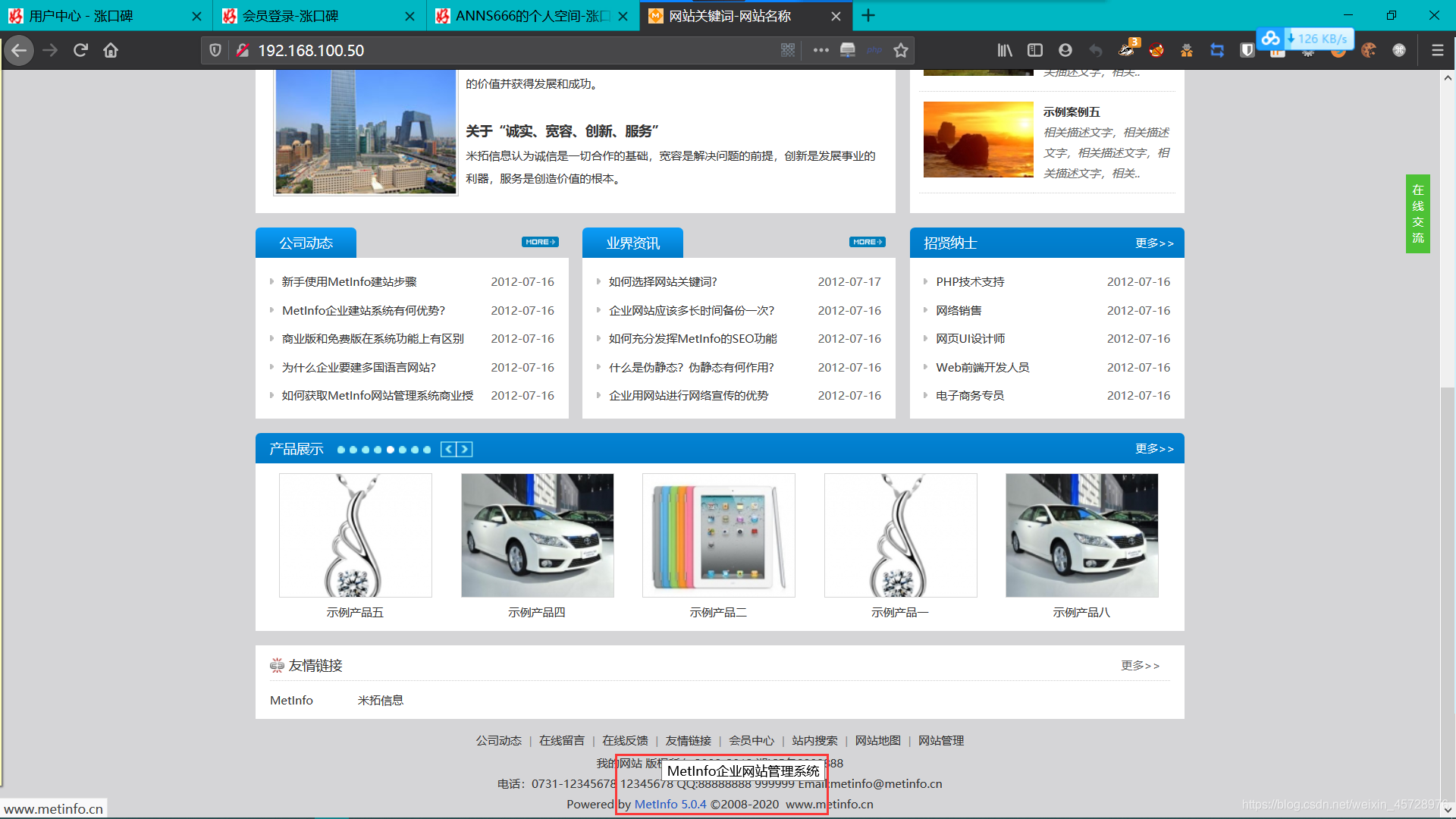Click blue sync arrows extension icon

click(1217, 50)
